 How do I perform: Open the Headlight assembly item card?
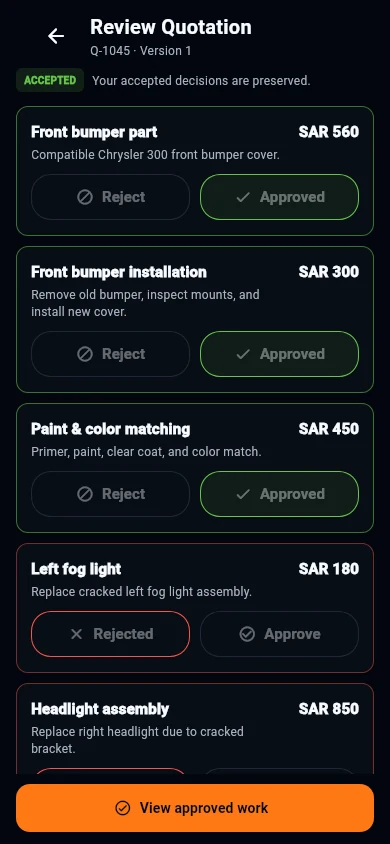pos(195,729)
